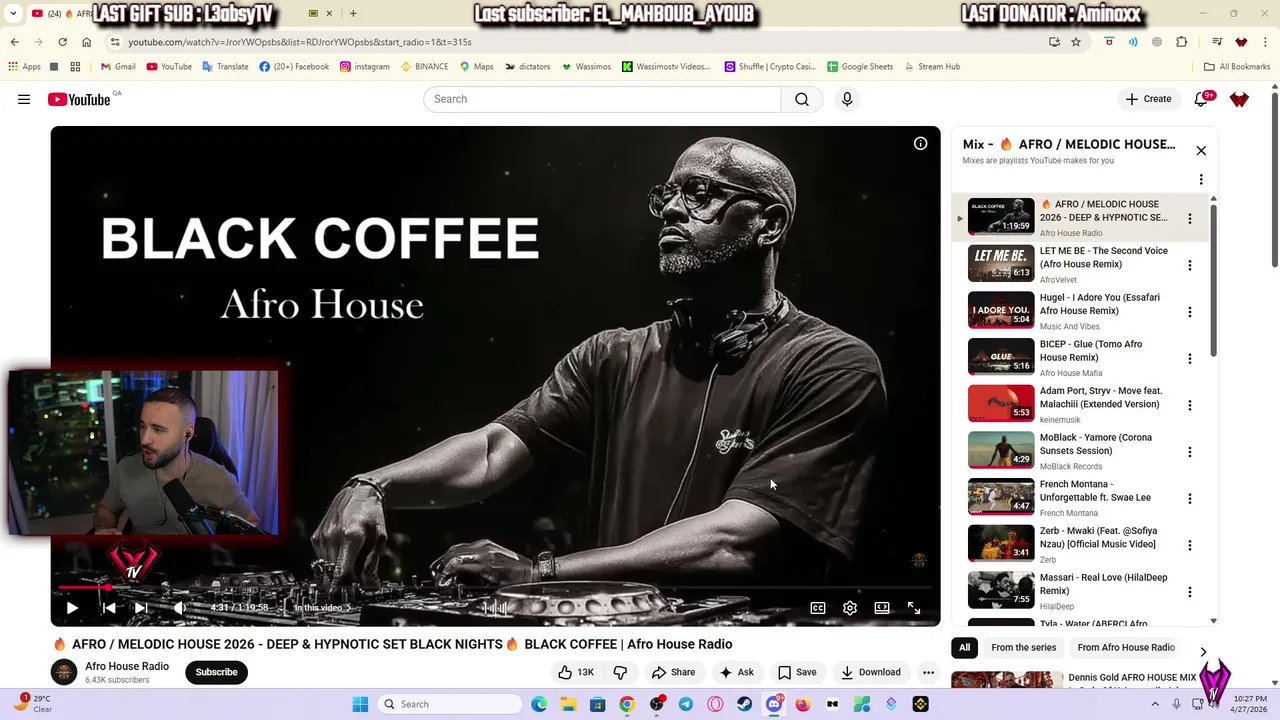Open options for LET ME BE track
The width and height of the screenshot is (1280, 720).
(x=1189, y=265)
